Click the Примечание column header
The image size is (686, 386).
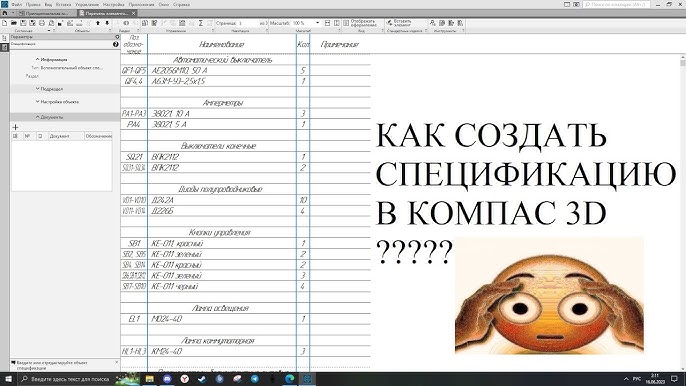(340, 44)
